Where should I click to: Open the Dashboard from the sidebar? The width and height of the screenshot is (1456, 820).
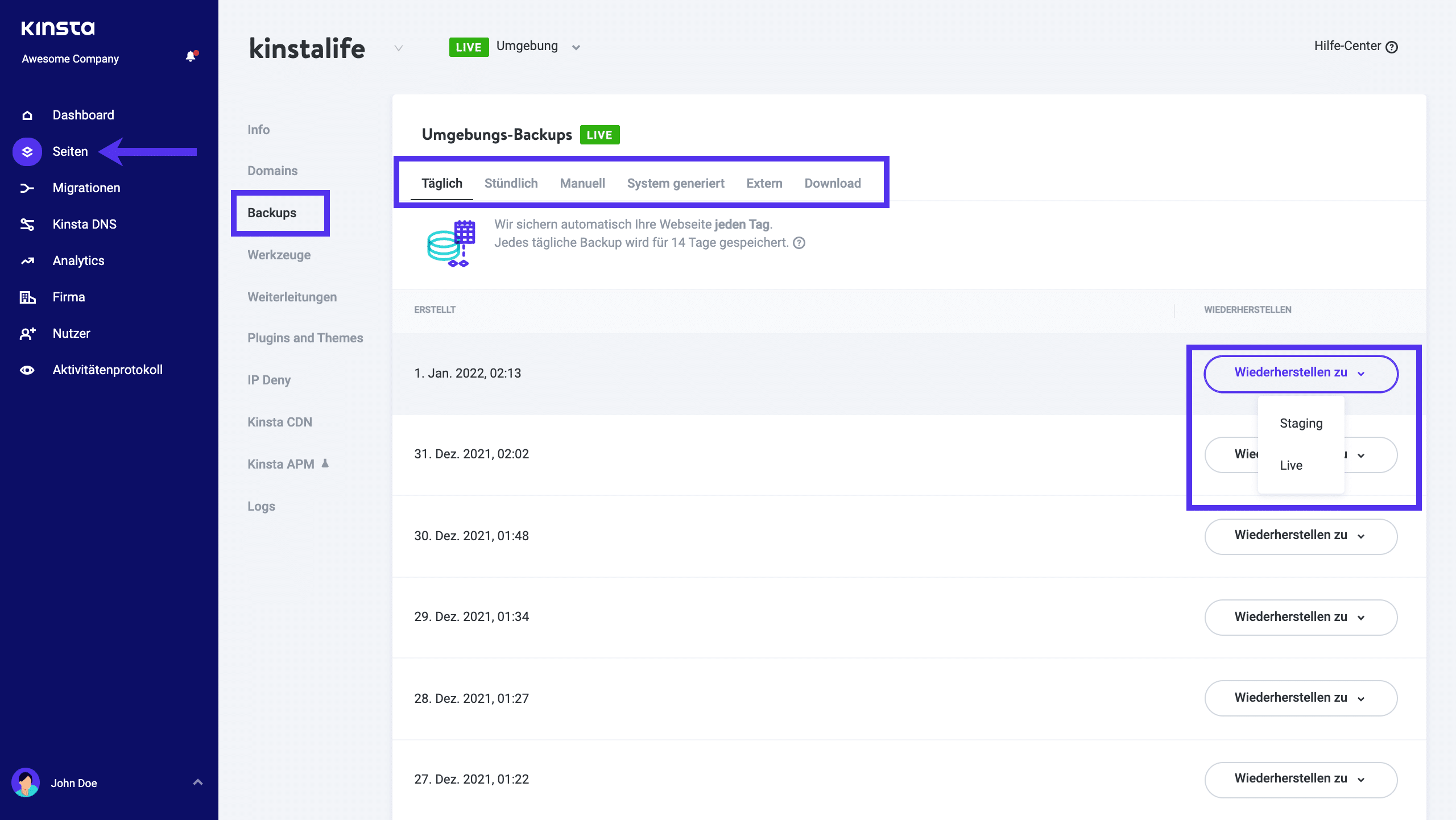coord(27,114)
